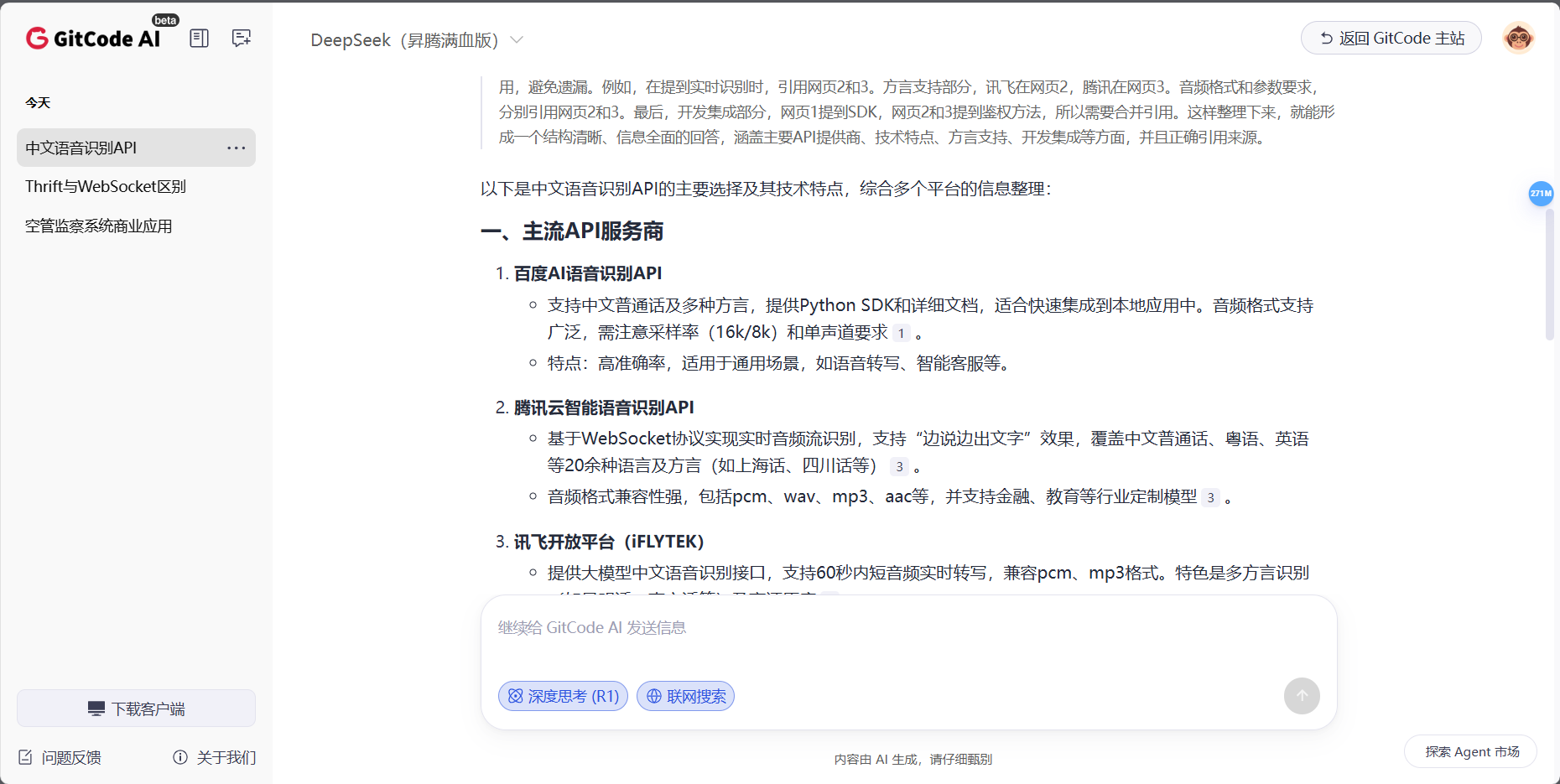Viewport: 1560px width, 784px height.
Task: Open the 关于我们 link
Action: [x=215, y=757]
